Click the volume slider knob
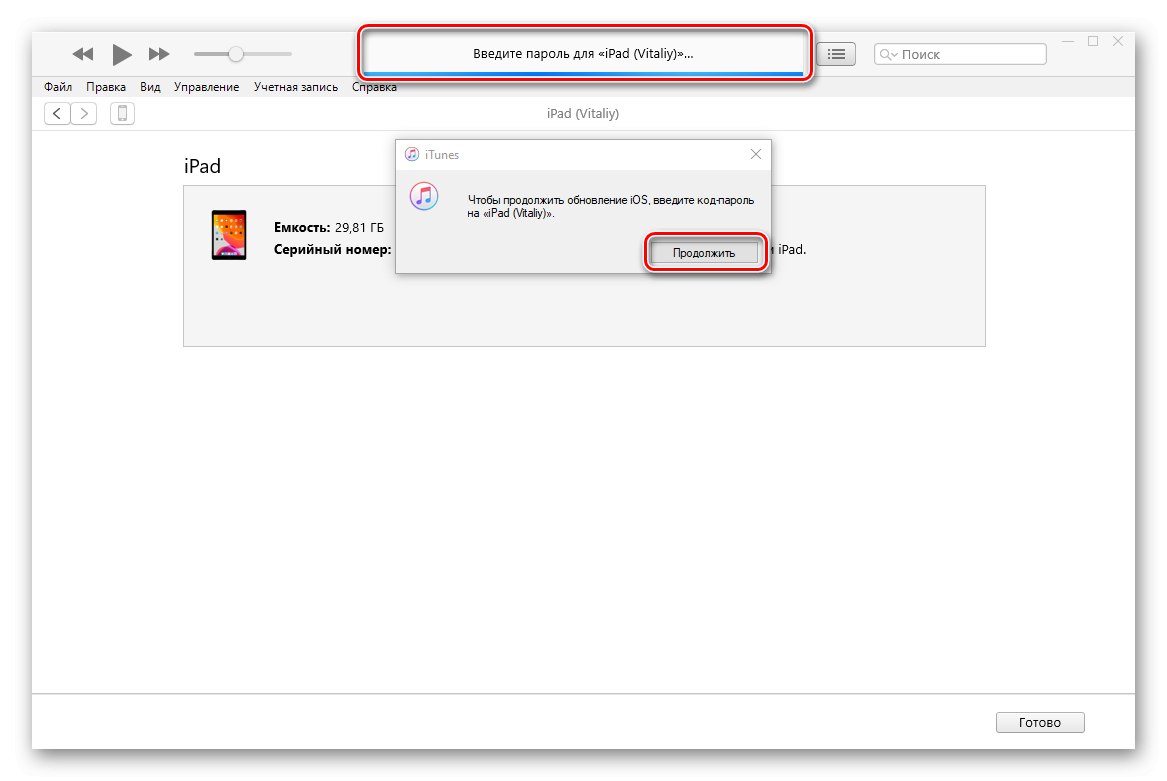Viewport: 1167px width, 781px height. pos(236,54)
